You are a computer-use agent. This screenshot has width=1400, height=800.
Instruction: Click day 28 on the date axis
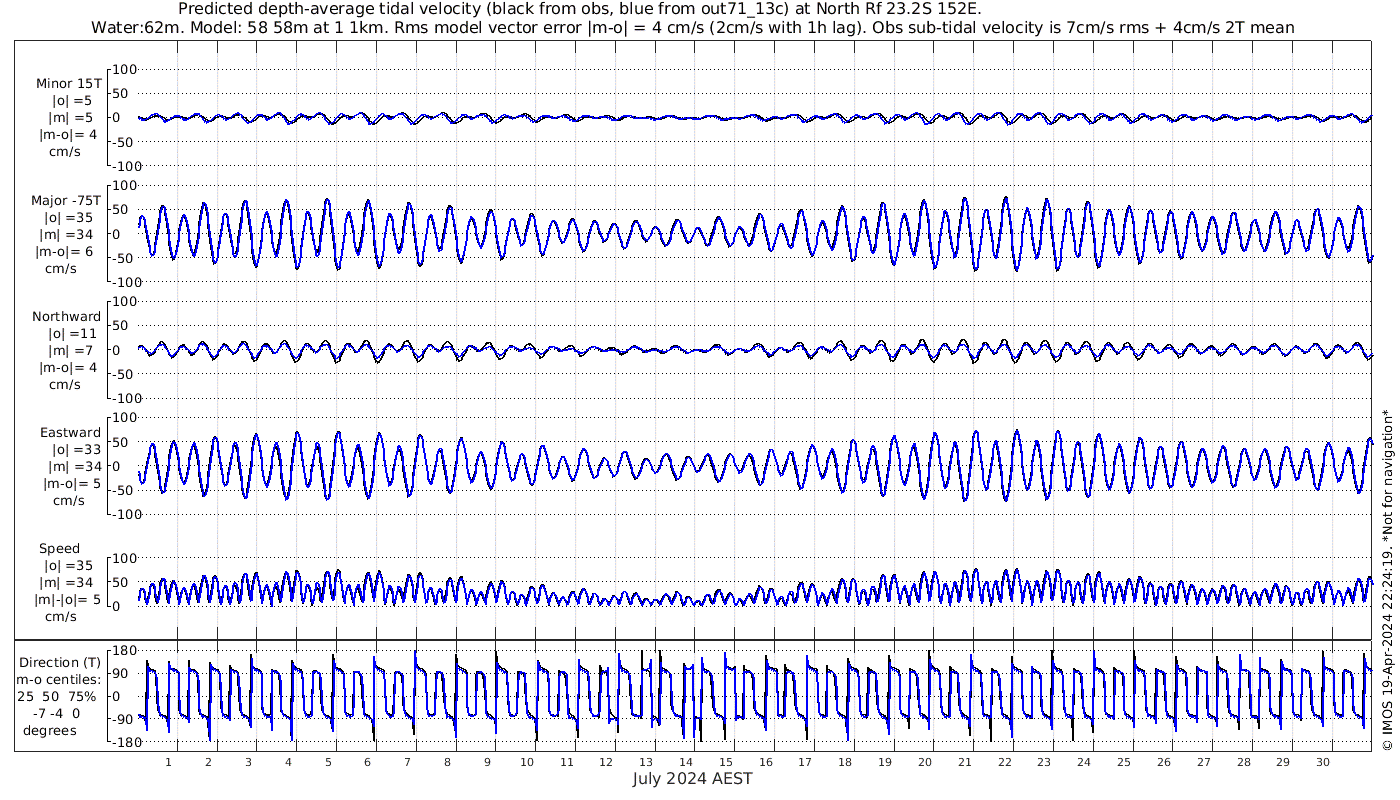click(1243, 762)
